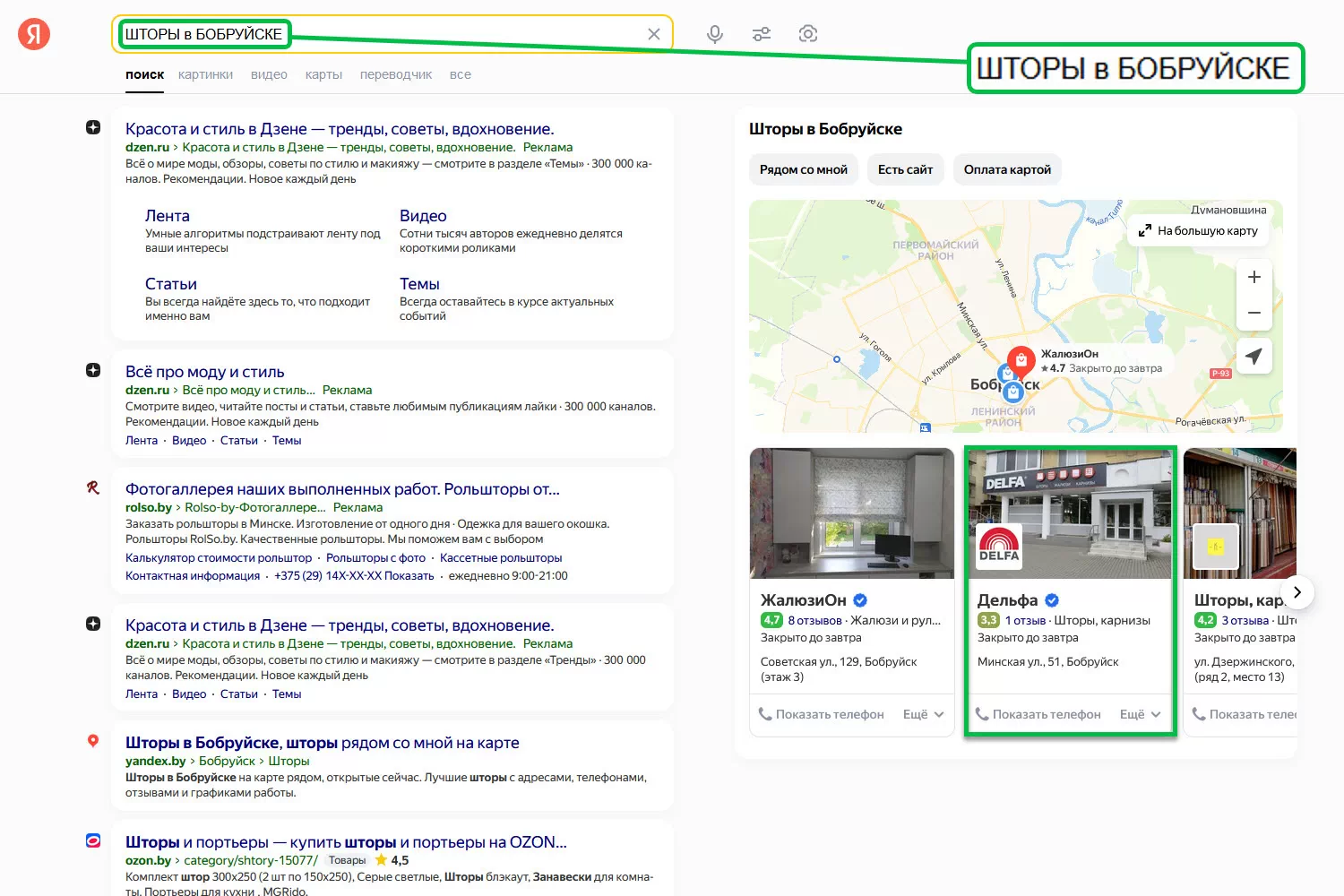1344x896 pixels.
Task: Click the Yandex logo icon
Action: (34, 34)
